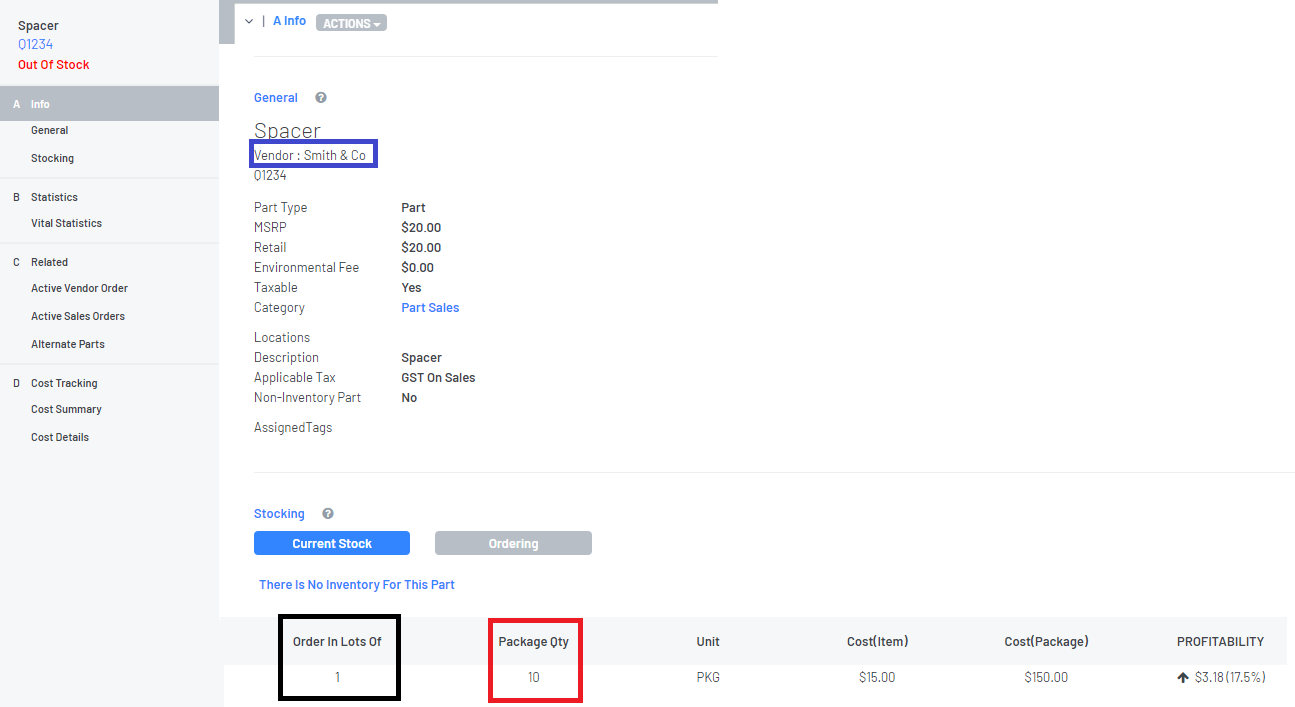The image size is (1295, 707).
Task: Go to Stocking in sidebar
Action: (52, 158)
